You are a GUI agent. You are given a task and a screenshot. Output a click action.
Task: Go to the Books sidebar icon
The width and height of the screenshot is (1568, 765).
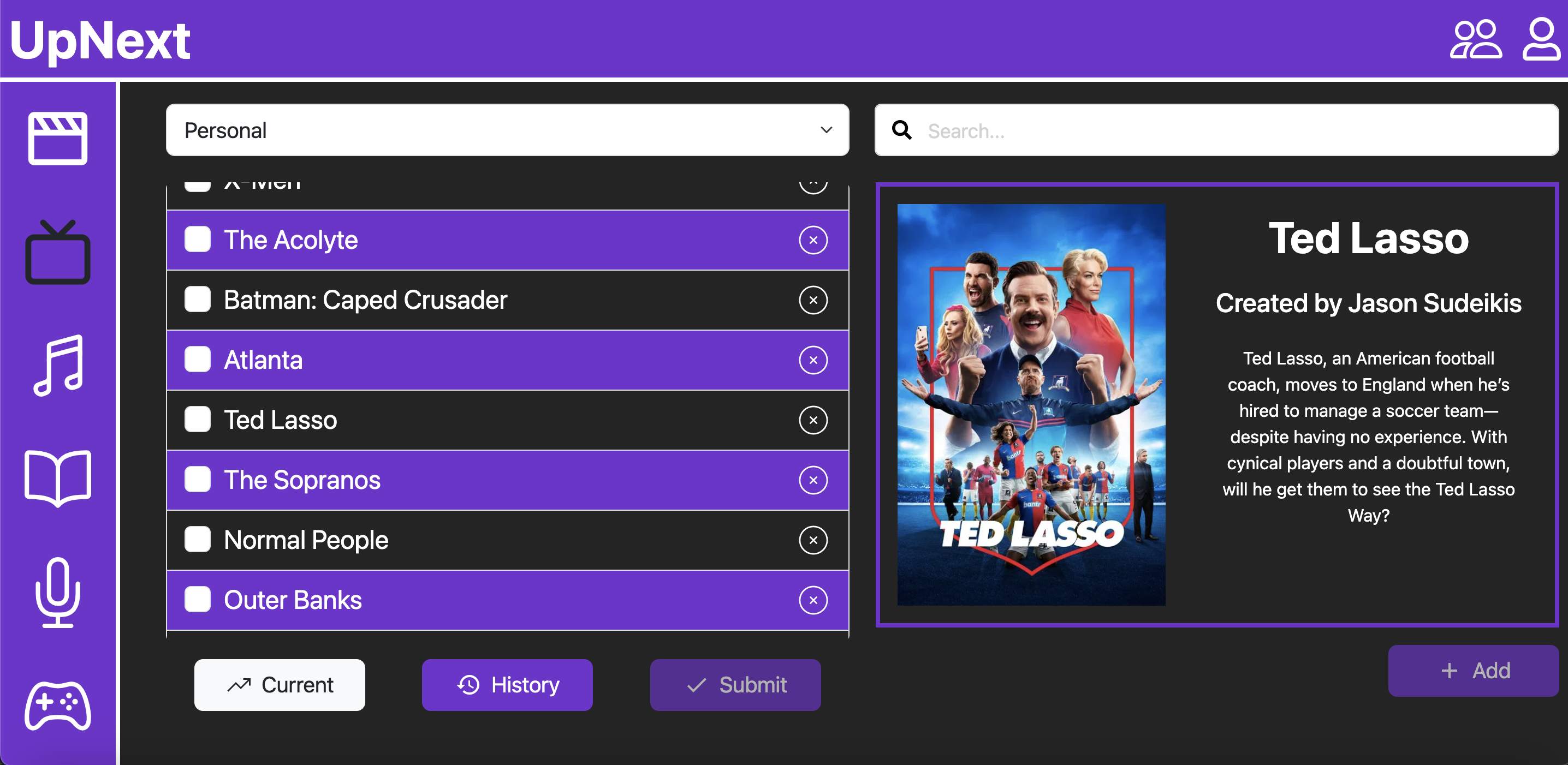[x=58, y=478]
